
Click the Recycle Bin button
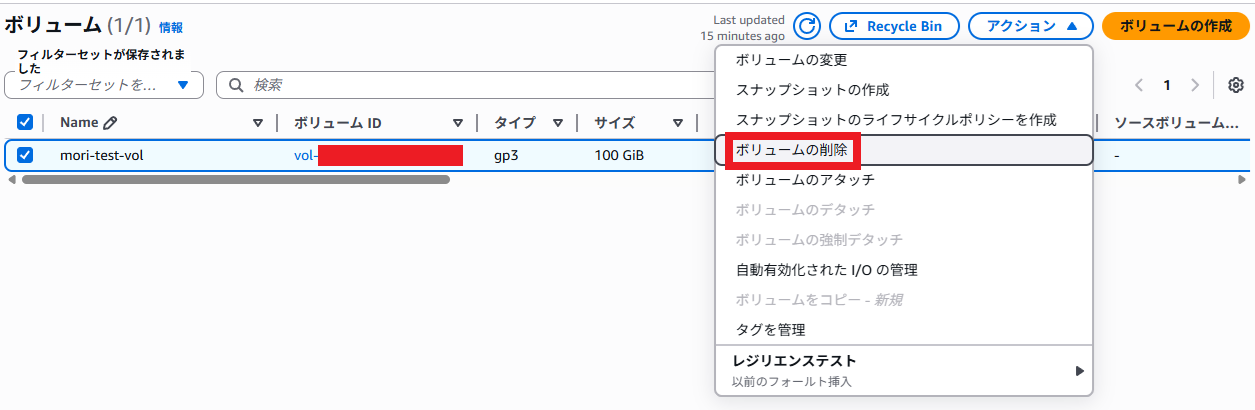(x=894, y=27)
